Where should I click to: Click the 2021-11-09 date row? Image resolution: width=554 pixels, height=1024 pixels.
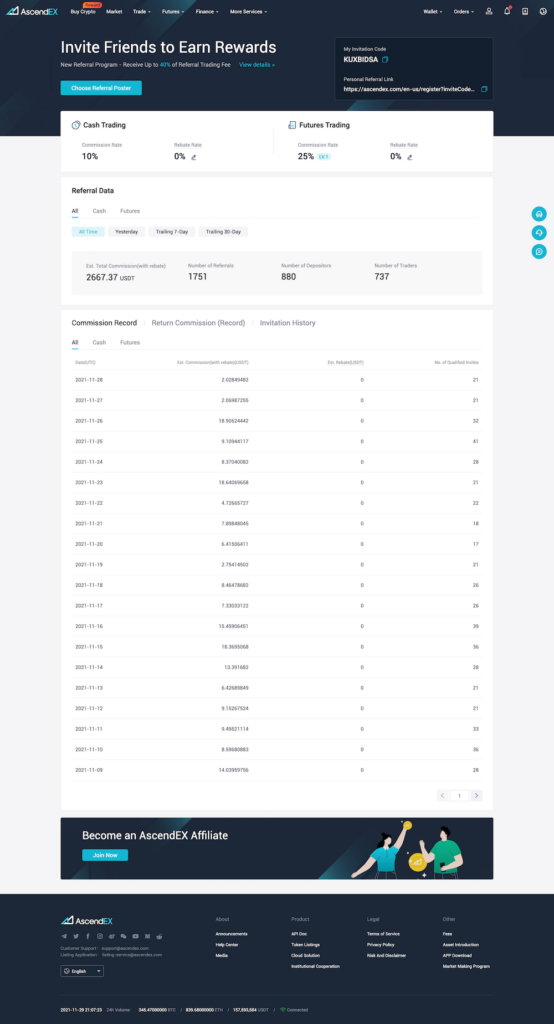[x=277, y=770]
